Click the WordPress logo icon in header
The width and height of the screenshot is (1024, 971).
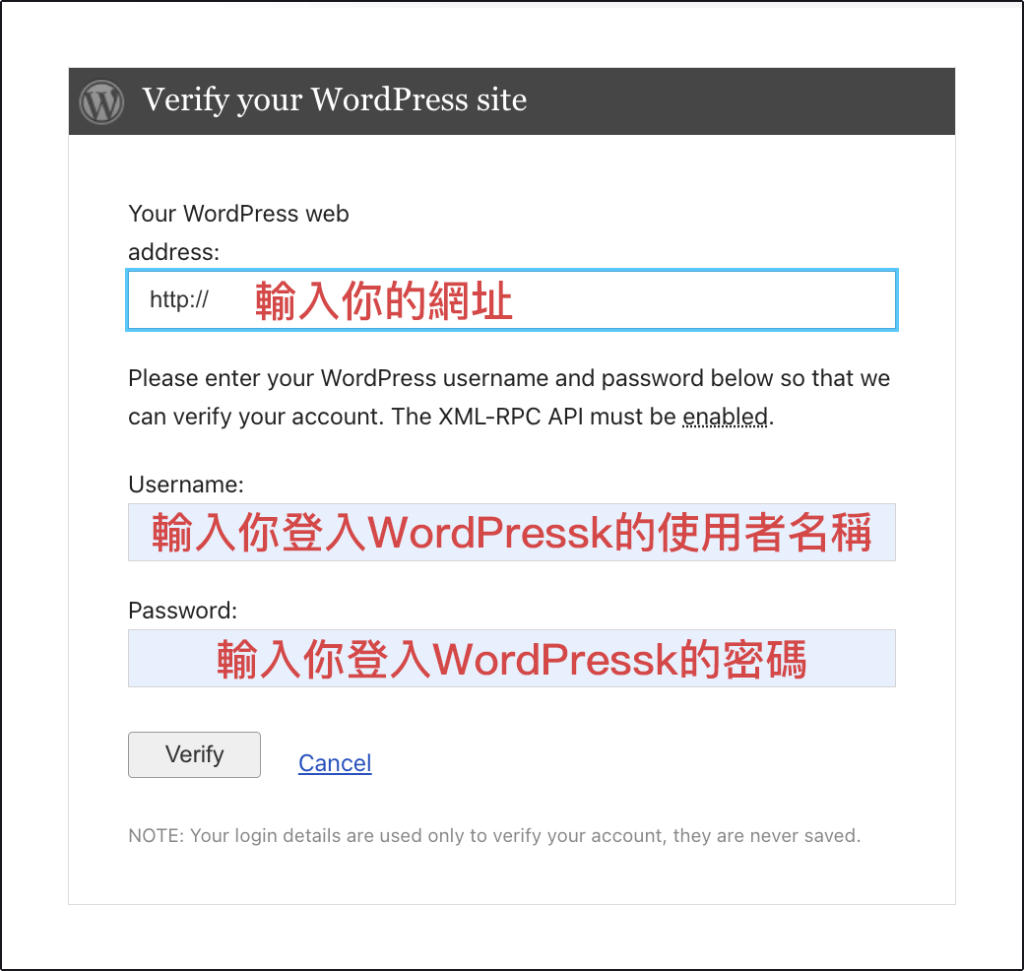point(101,102)
